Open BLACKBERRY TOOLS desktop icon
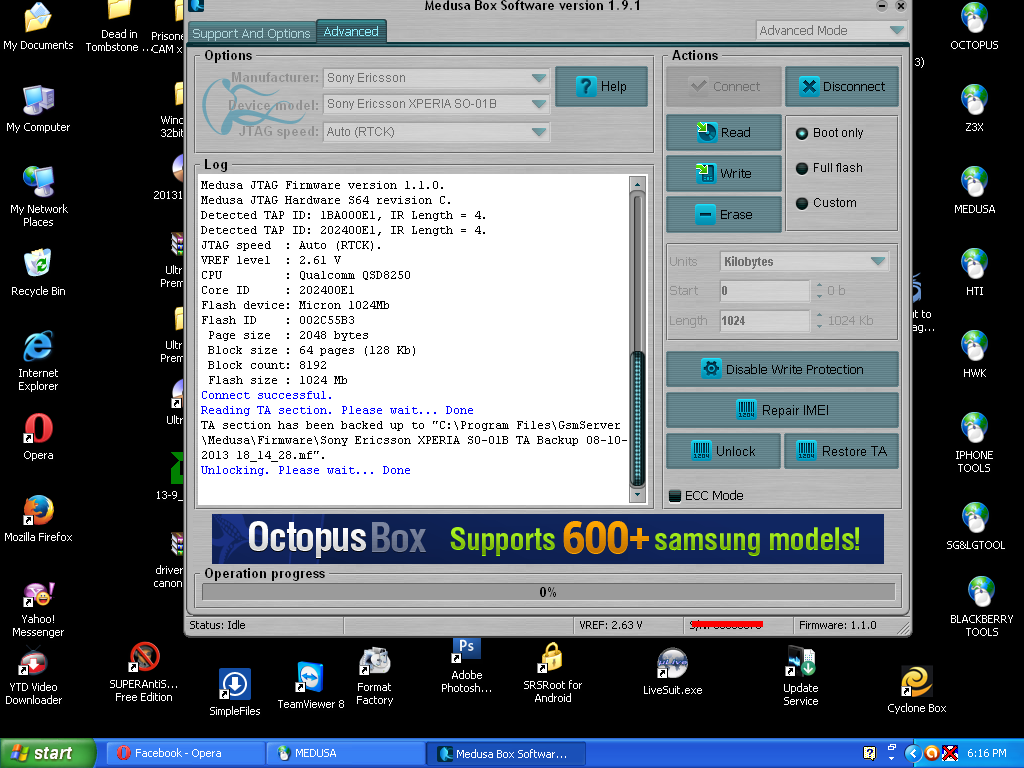The width and height of the screenshot is (1024, 768). pos(981,607)
